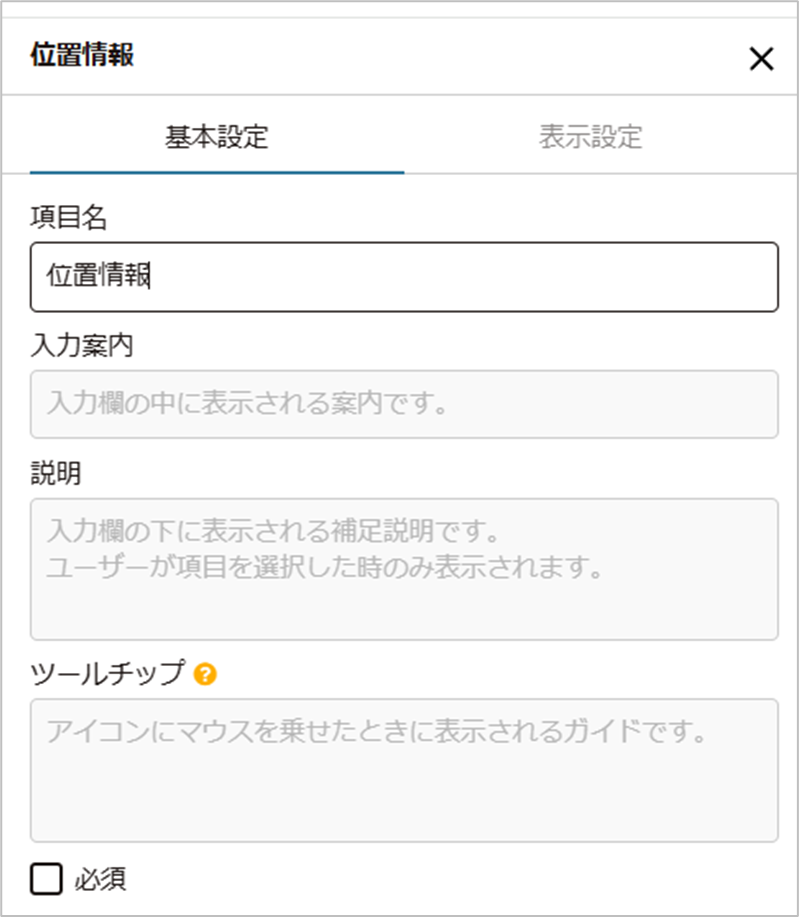
Task: Click placeholder line ユーザーが項目を選択した時のみ表示されます
Action: [325, 567]
